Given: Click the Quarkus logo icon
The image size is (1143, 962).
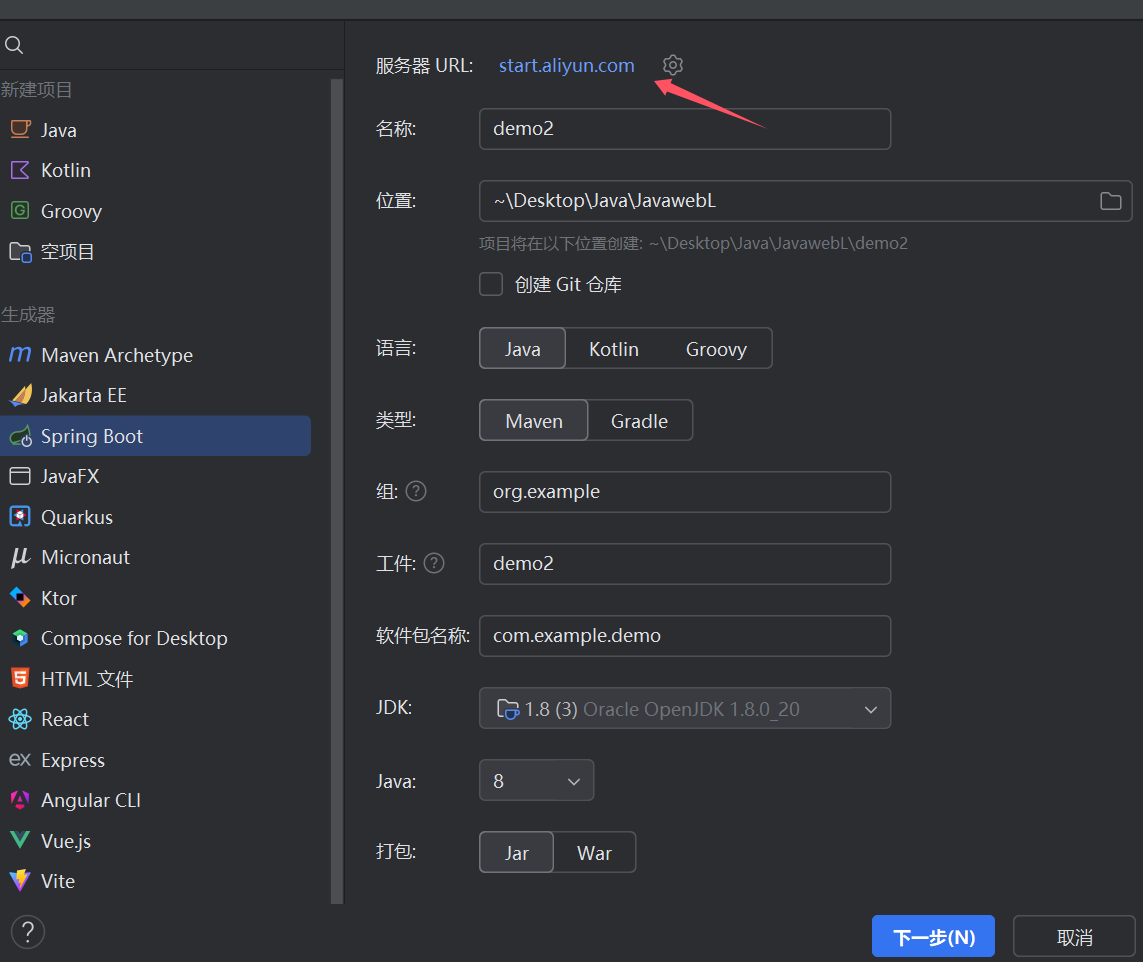Looking at the screenshot, I should point(20,517).
